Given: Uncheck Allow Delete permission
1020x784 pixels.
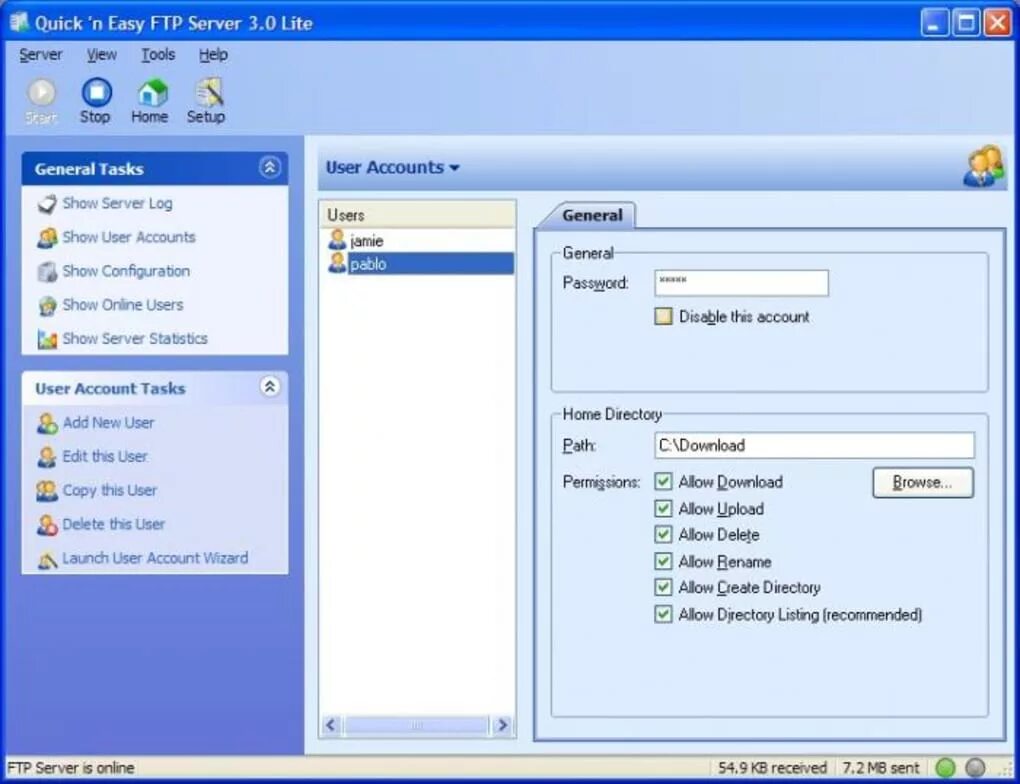Looking at the screenshot, I should click(x=663, y=534).
